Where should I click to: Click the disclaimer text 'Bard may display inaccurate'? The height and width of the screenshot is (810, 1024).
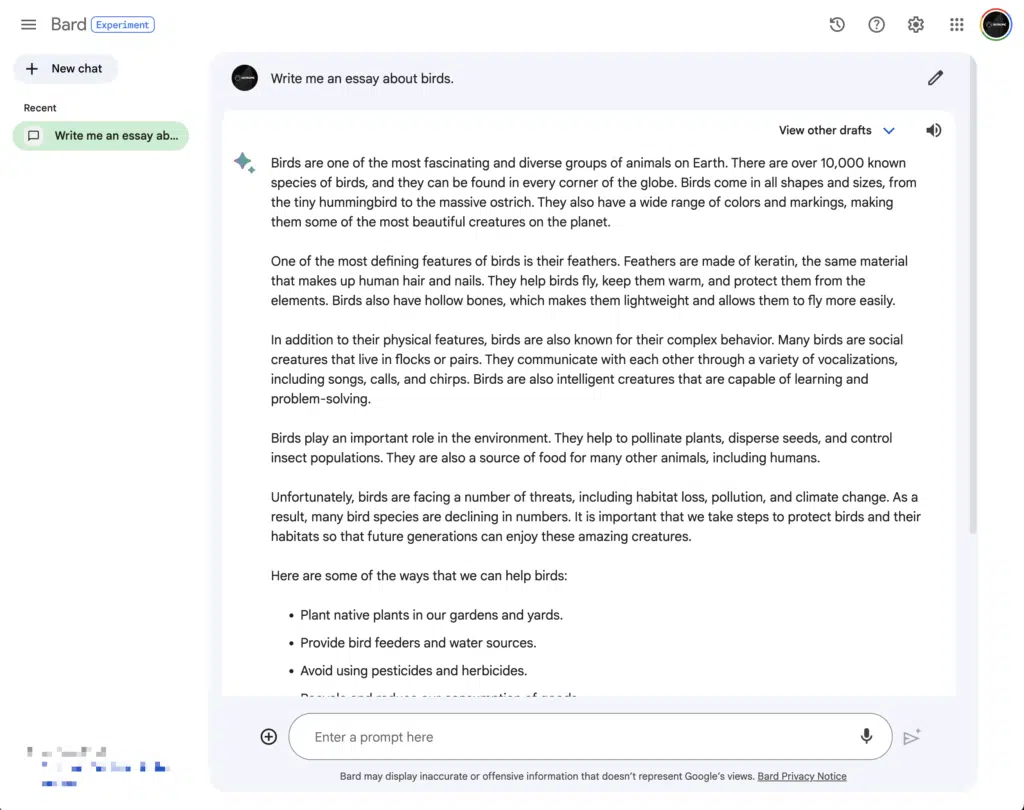tap(547, 776)
